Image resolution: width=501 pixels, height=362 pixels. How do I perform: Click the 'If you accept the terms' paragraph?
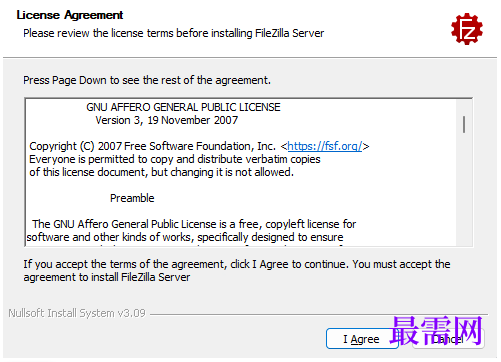[237, 271]
